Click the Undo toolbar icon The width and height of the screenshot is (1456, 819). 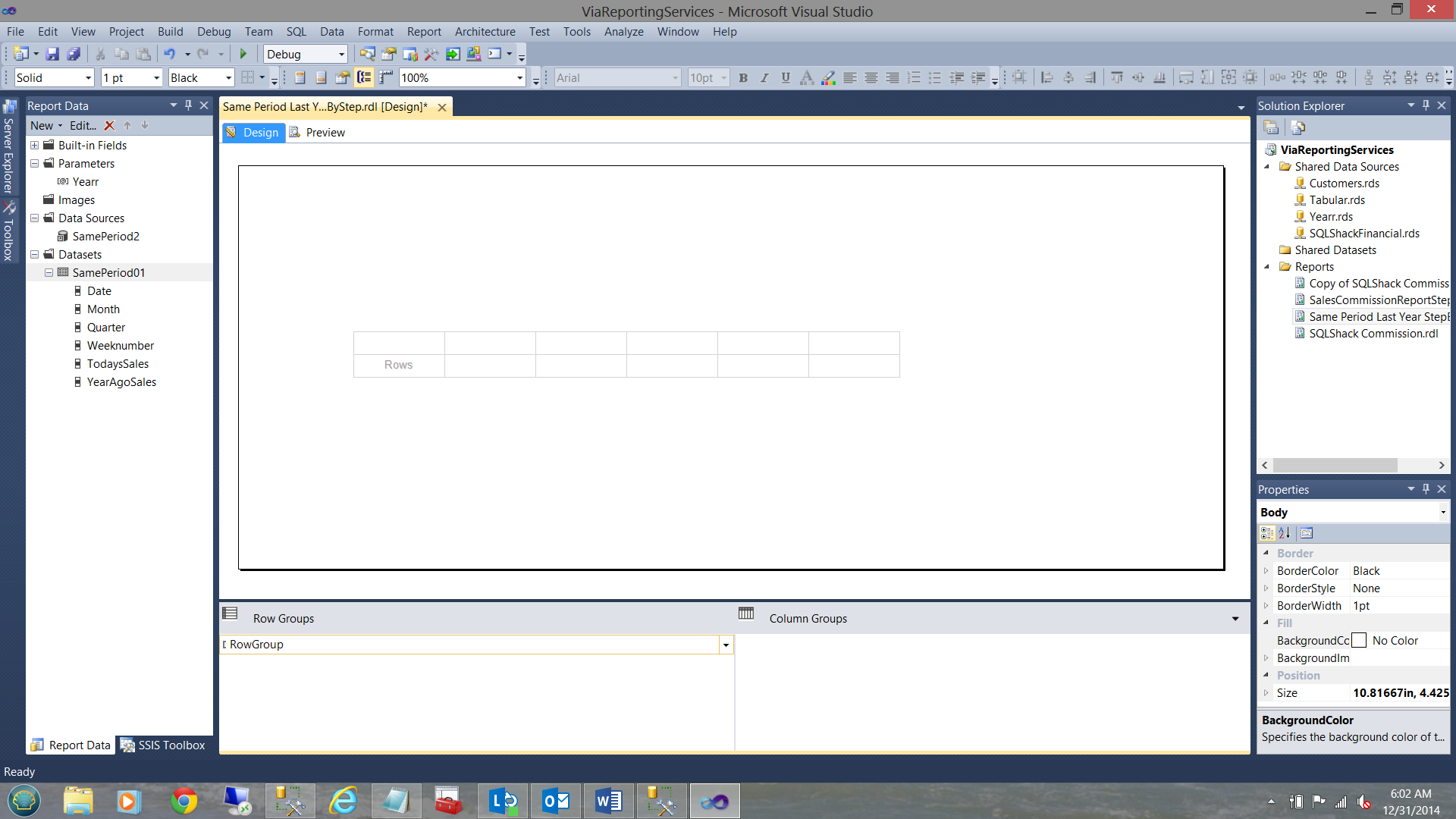click(169, 54)
